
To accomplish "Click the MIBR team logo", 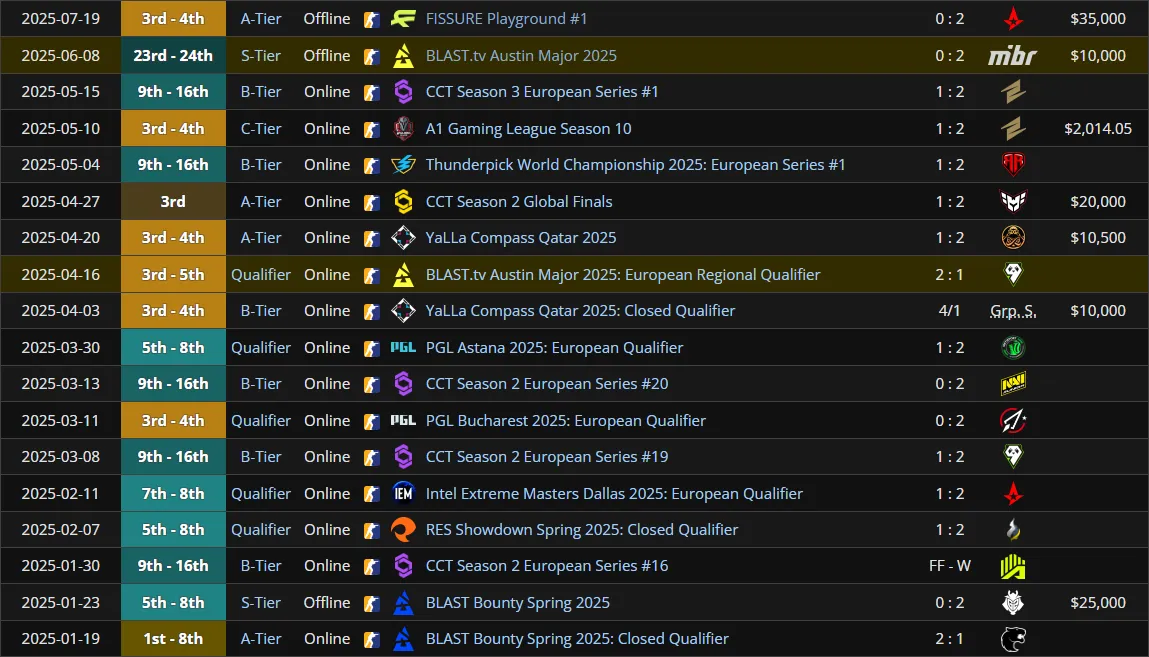I will [x=1013, y=56].
